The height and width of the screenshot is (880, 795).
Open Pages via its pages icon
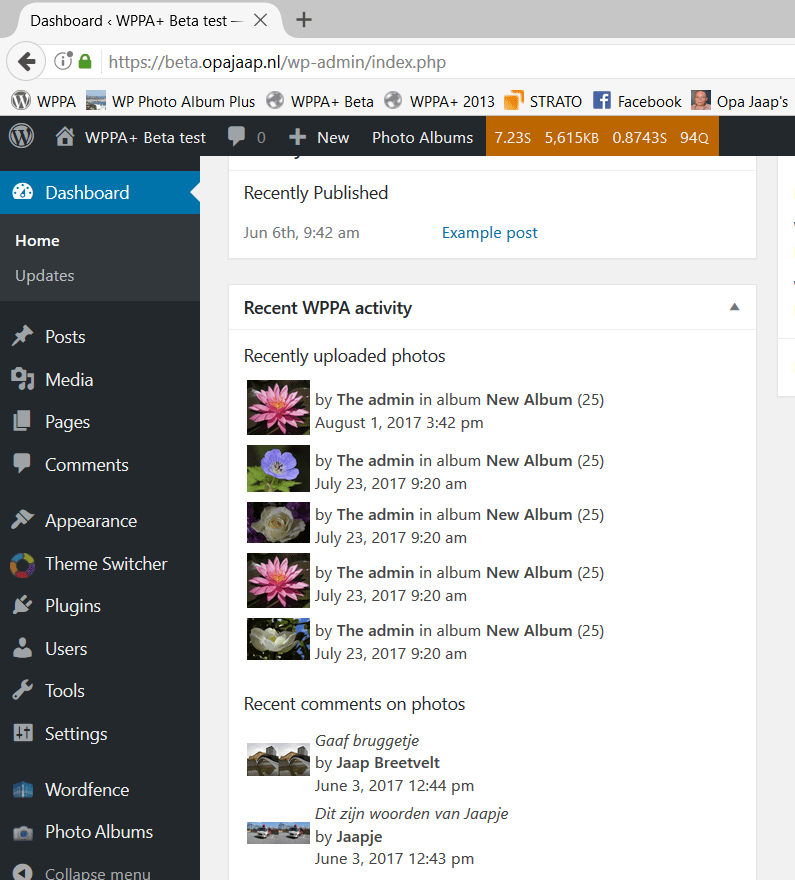[22, 421]
